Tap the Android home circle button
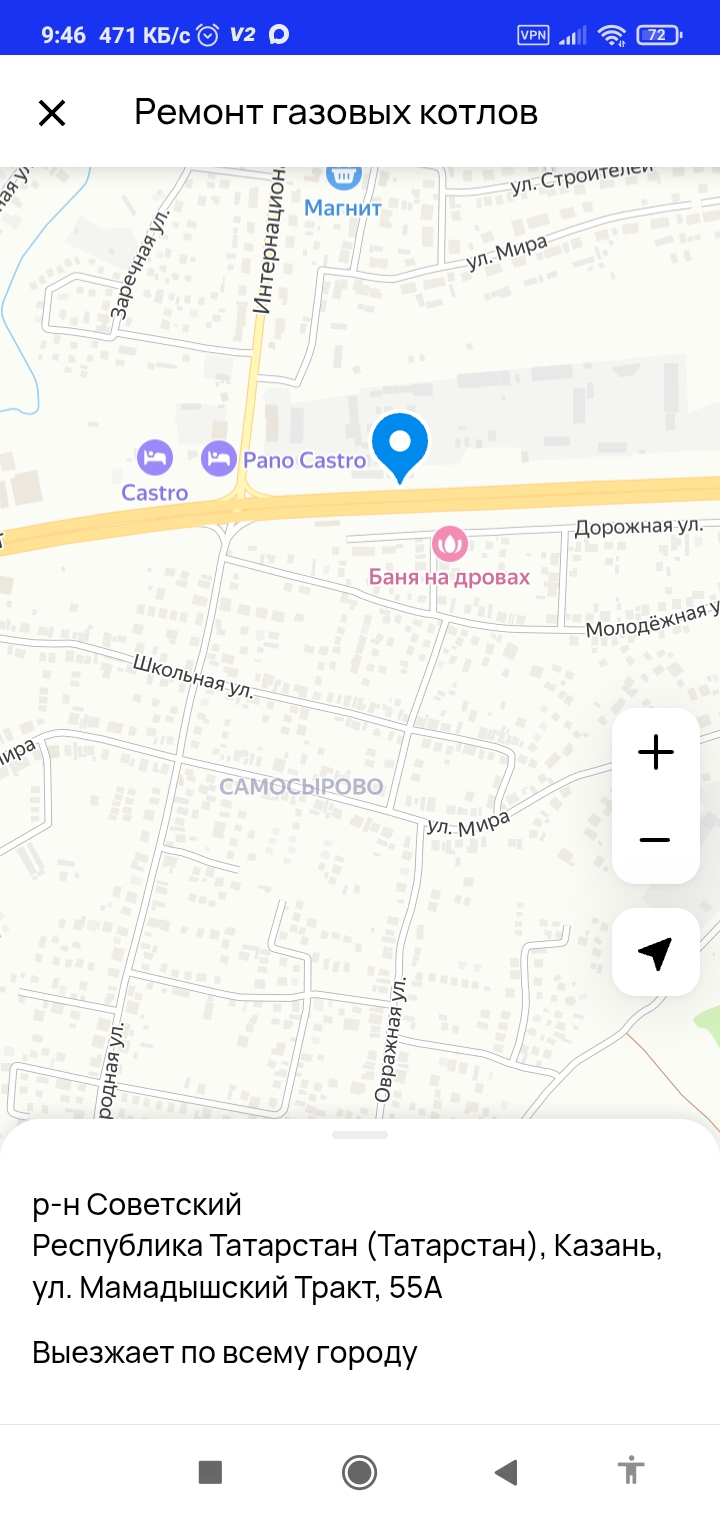Viewport: 720px width, 1520px height. 359,1472
